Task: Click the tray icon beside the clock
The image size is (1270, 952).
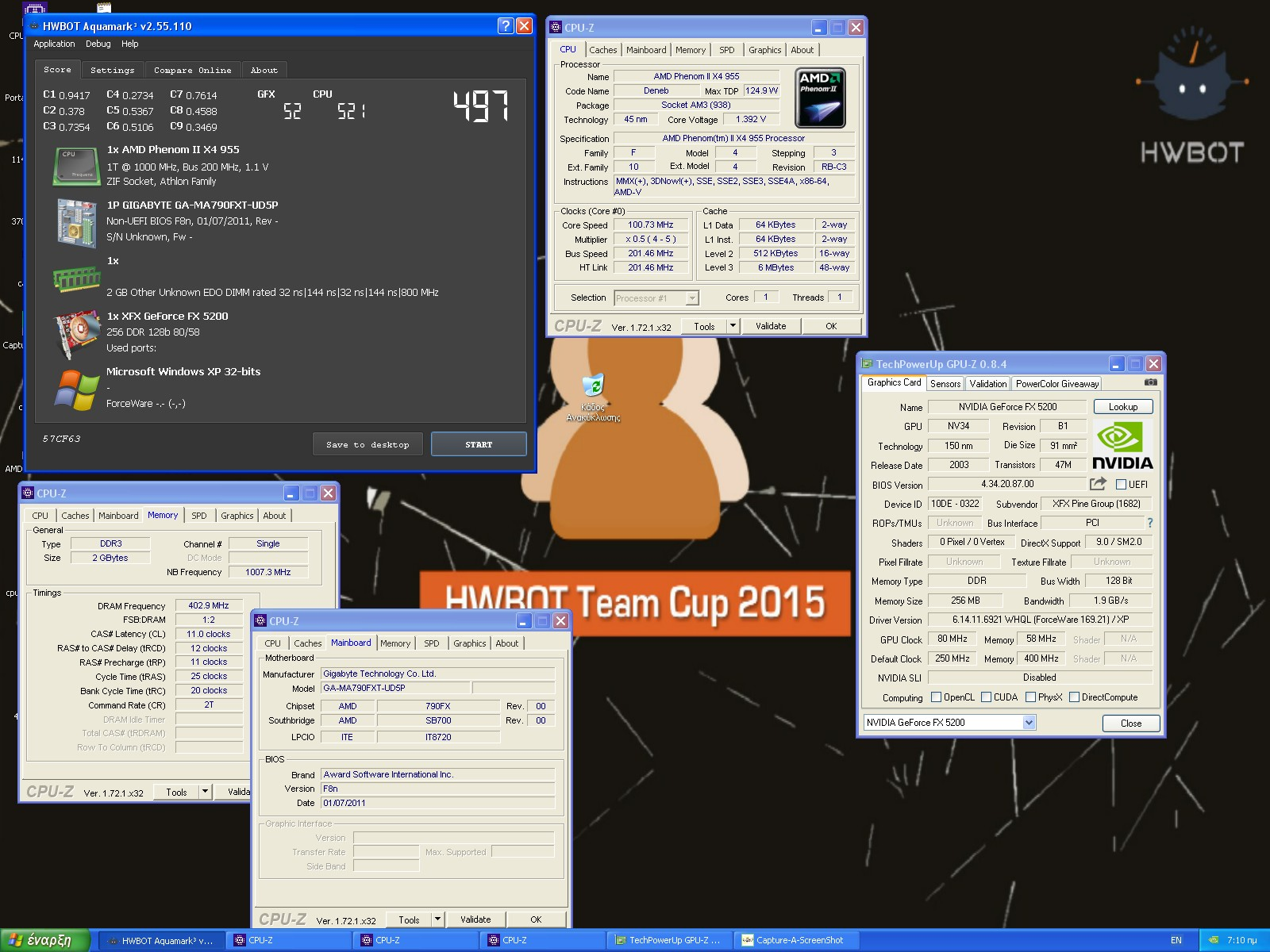Action: pos(1214,940)
